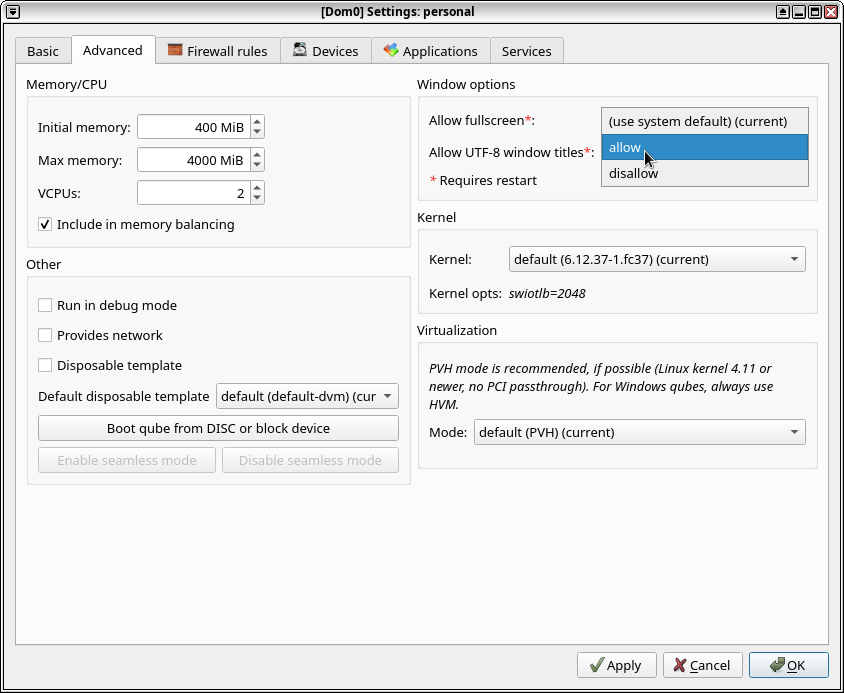
Task: Decrease Max memory with down arrow
Action: (x=258, y=165)
